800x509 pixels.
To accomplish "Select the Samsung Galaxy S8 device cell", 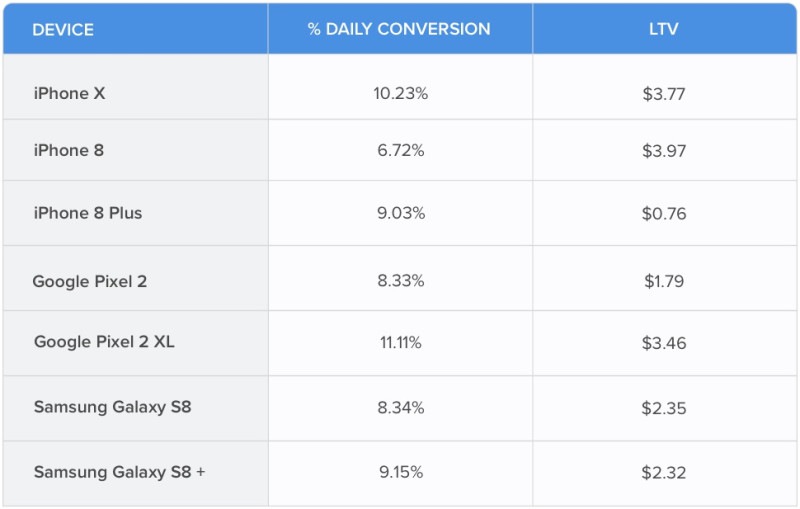I will point(112,407).
